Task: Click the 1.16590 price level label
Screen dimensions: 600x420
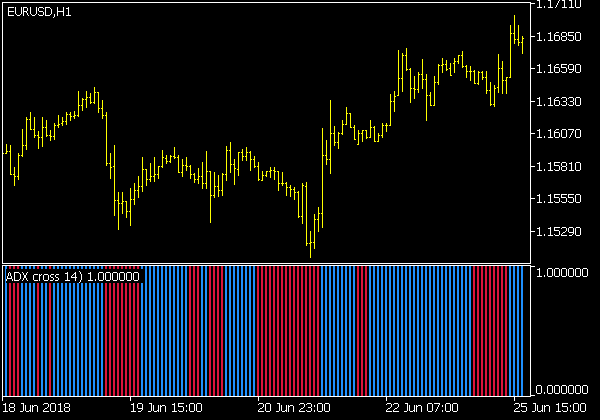Action: pos(559,69)
